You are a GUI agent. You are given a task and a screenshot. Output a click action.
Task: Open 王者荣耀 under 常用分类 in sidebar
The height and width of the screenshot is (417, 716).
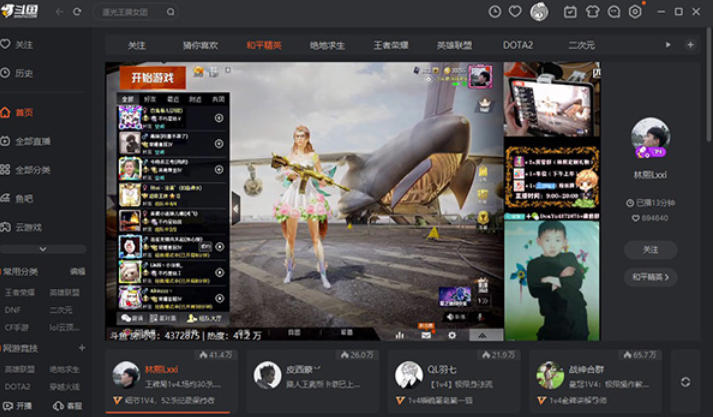click(19, 292)
